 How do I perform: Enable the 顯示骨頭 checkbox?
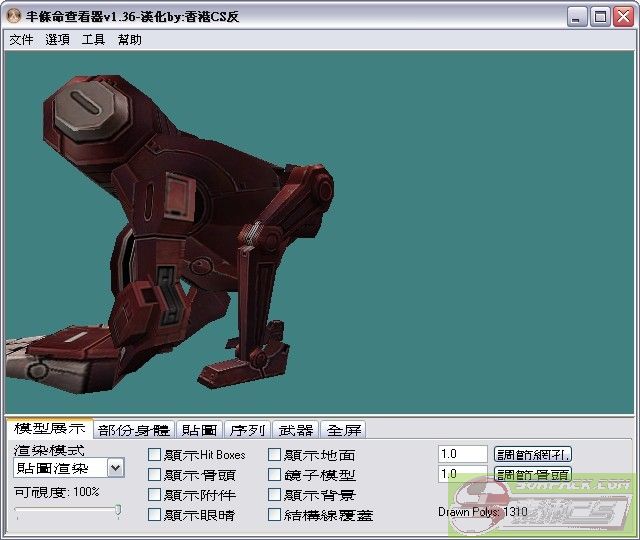click(154, 475)
